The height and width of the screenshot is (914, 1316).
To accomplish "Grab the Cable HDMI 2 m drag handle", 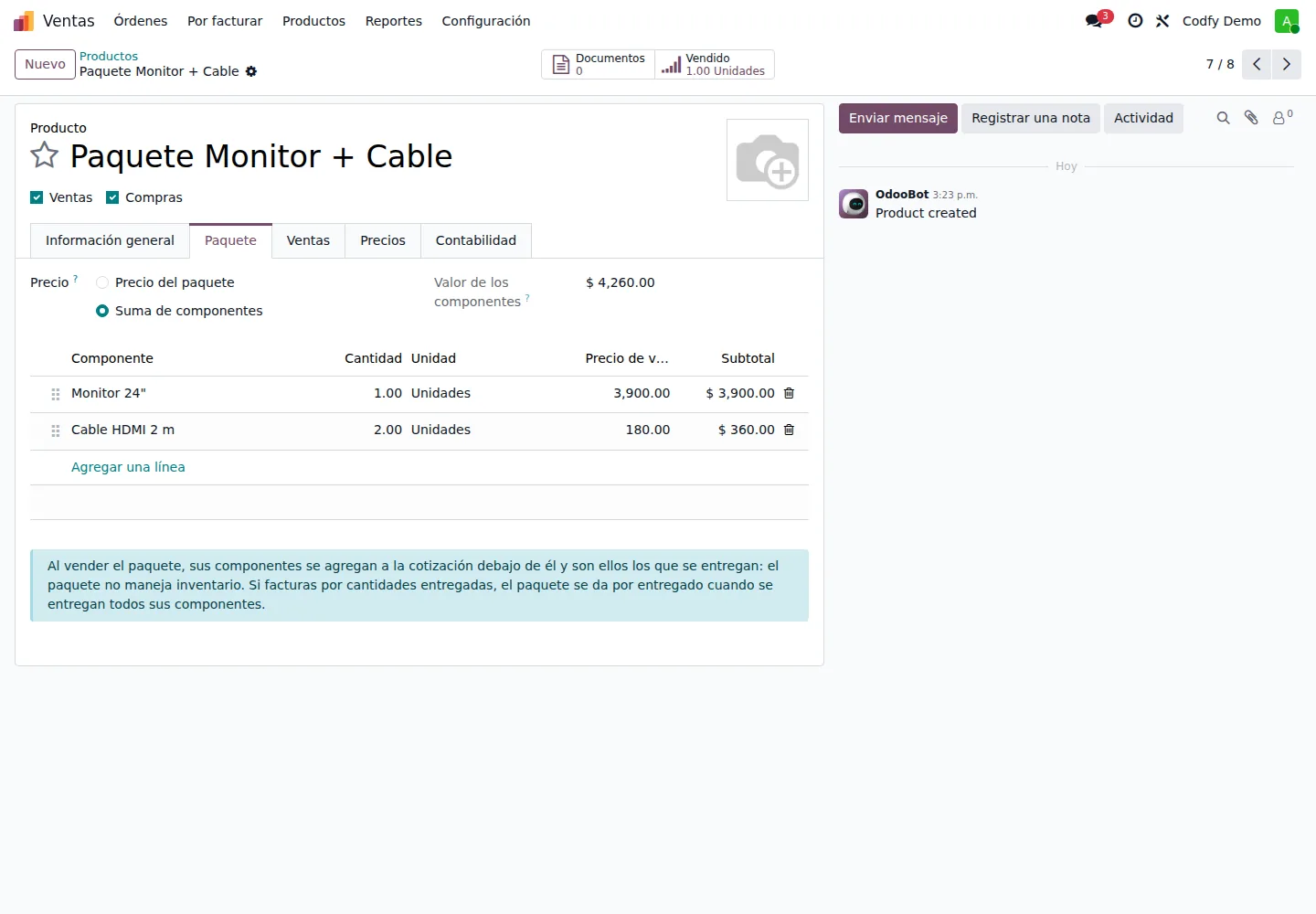I will coord(56,430).
